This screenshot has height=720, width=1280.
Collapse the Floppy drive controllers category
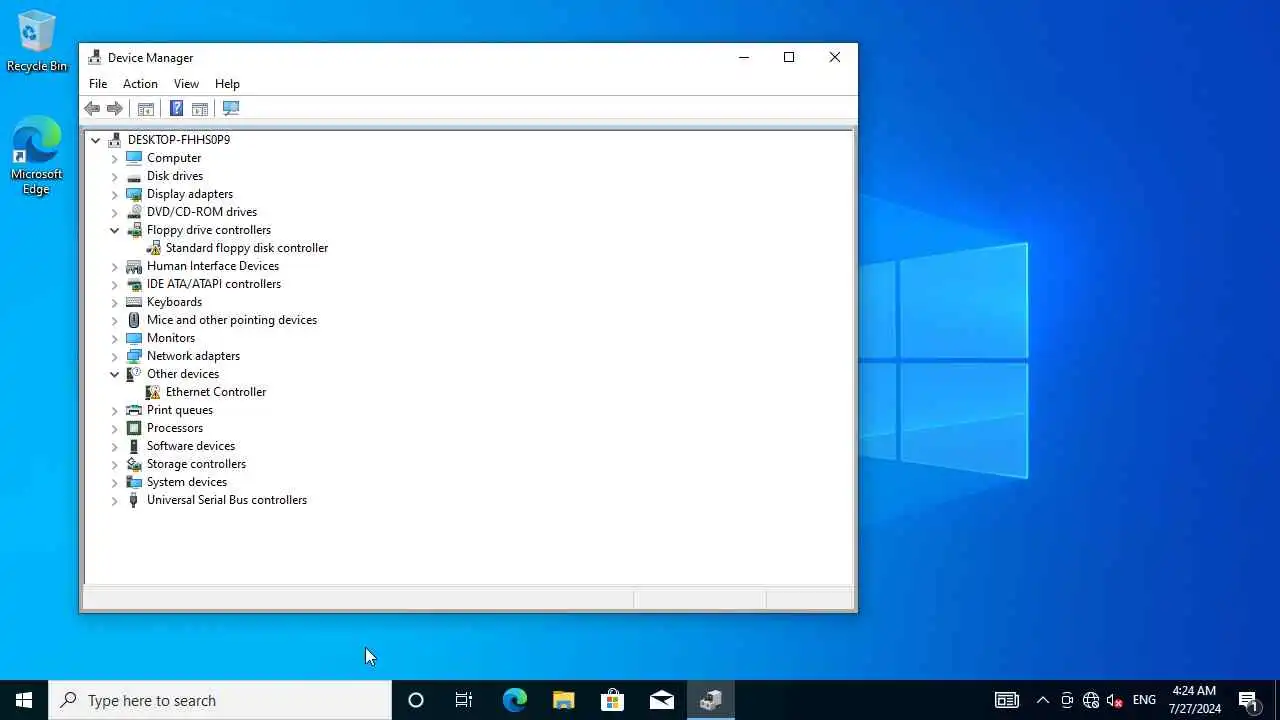click(114, 230)
